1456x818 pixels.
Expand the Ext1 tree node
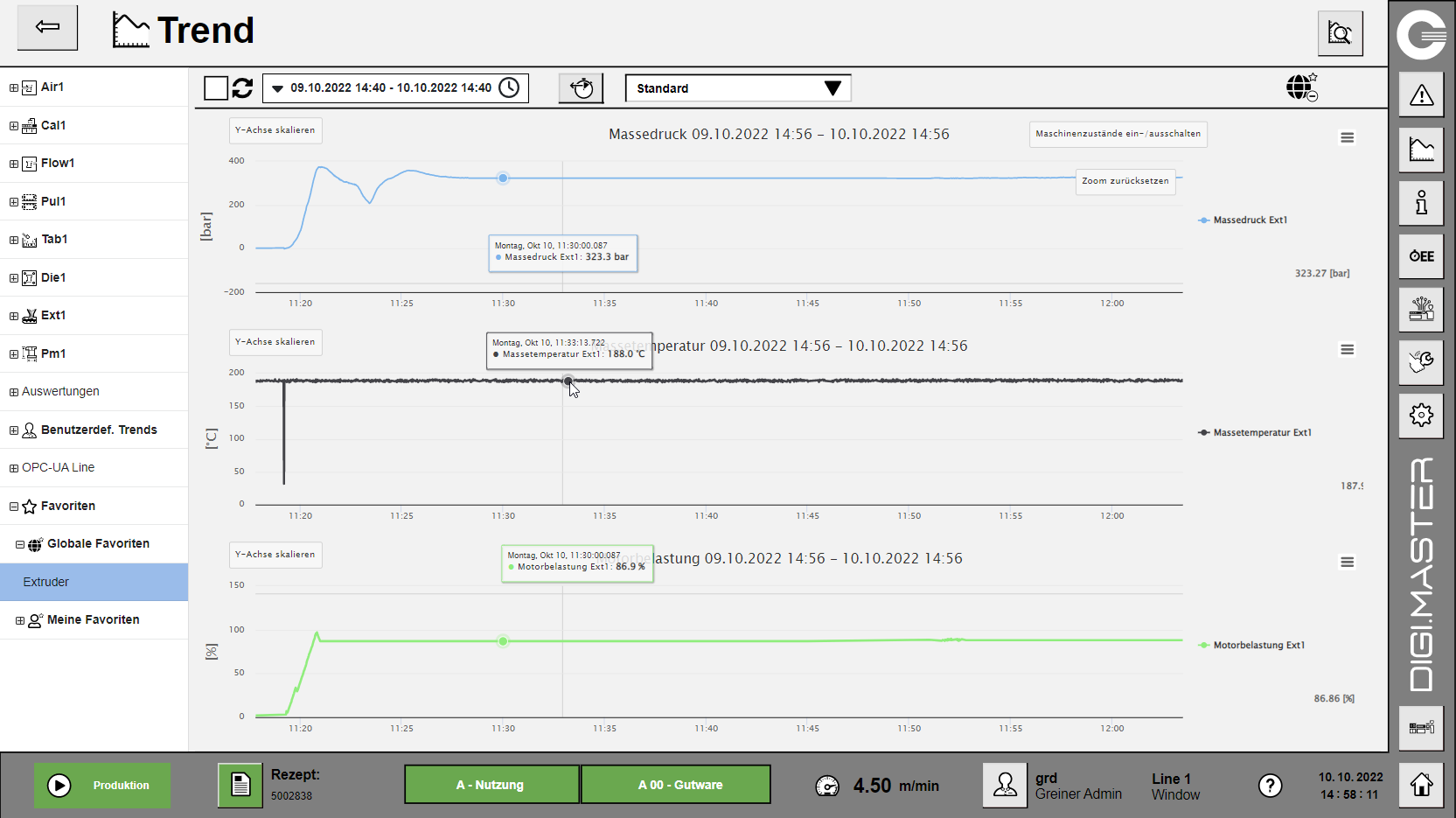click(13, 316)
